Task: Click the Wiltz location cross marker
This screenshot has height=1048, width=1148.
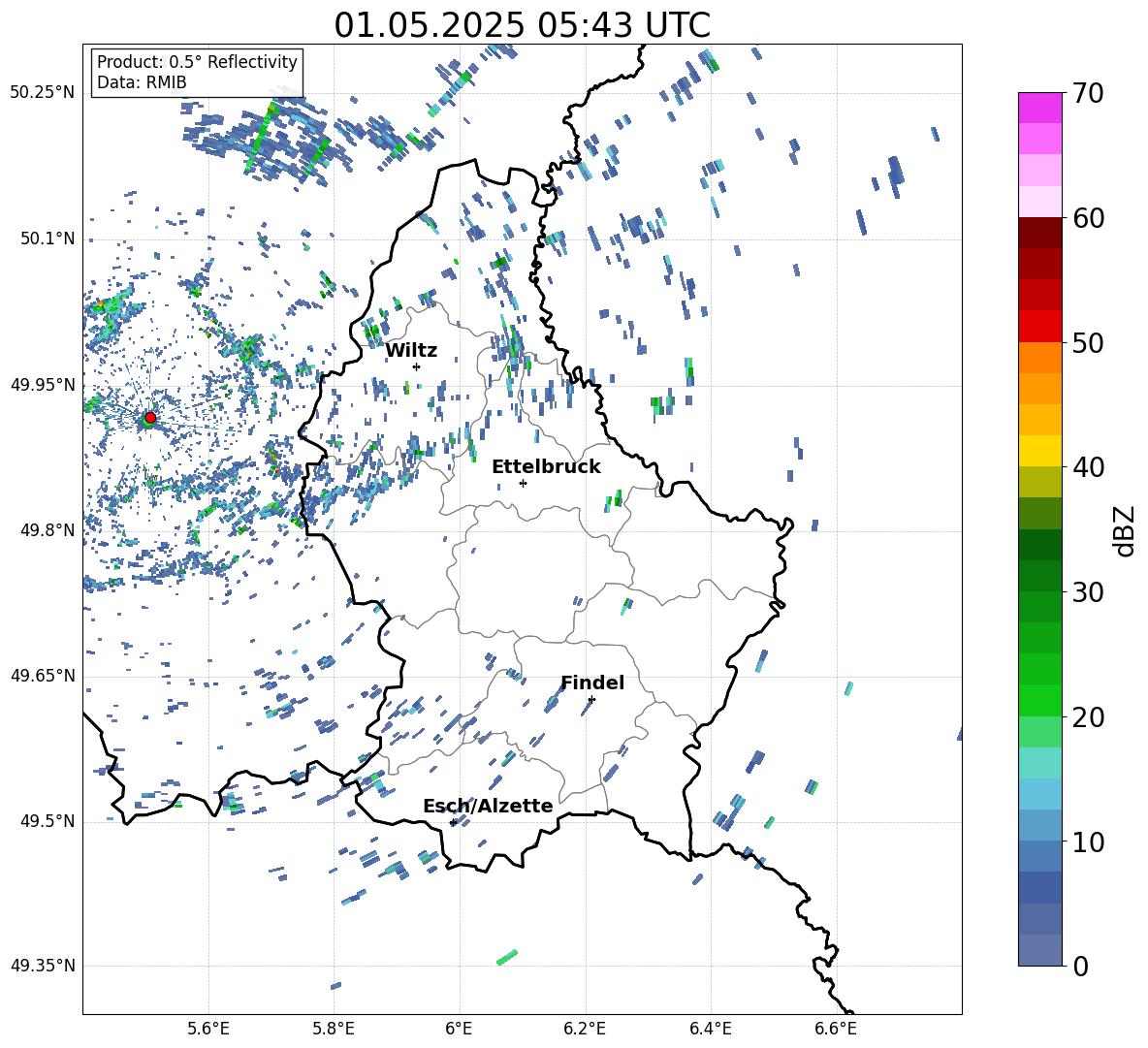Action: 416,366
